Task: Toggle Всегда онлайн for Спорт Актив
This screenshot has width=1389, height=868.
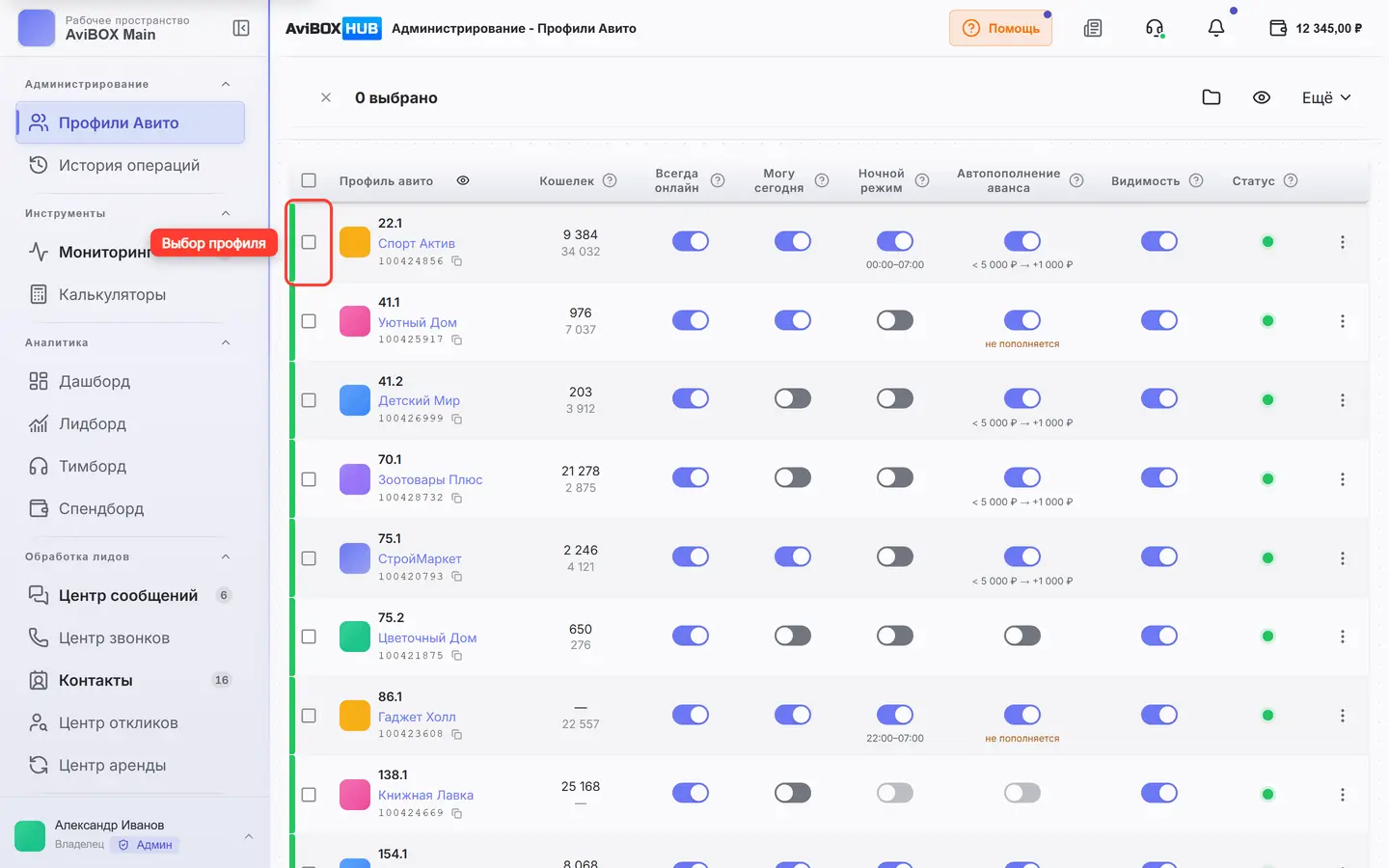Action: (691, 241)
